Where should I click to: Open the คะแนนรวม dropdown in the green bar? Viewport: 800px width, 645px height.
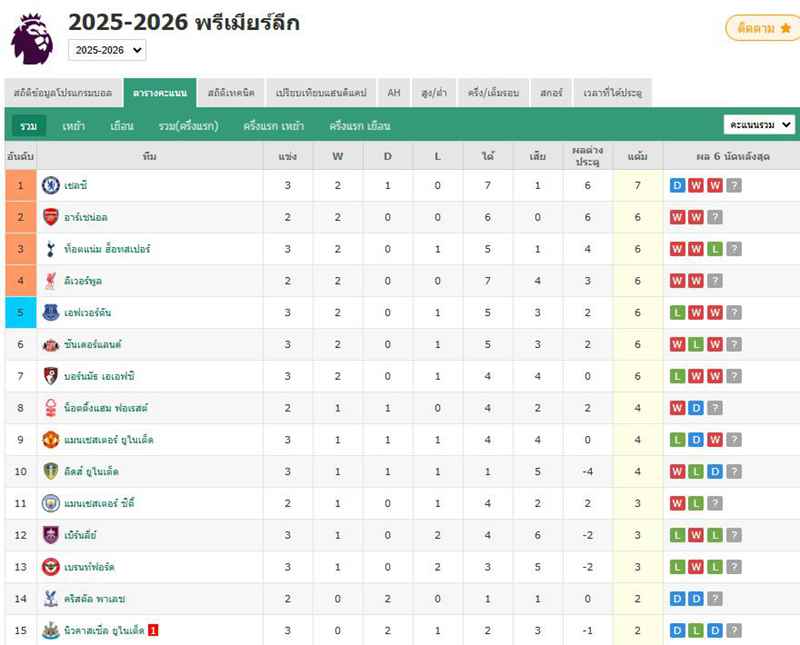tap(759, 125)
